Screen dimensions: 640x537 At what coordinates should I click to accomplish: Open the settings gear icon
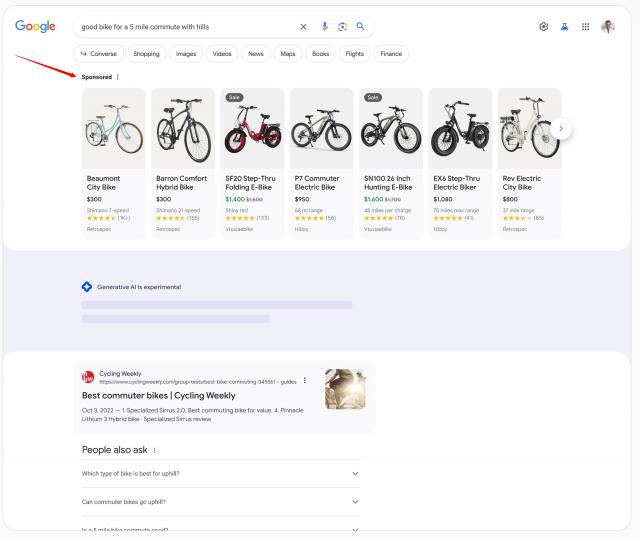pos(543,27)
